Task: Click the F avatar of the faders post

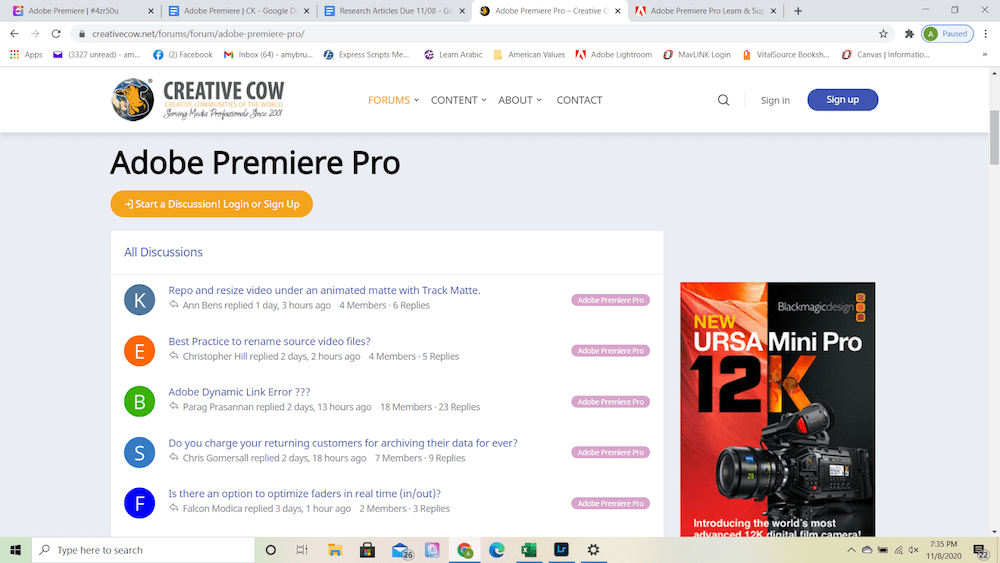Action: (x=139, y=503)
